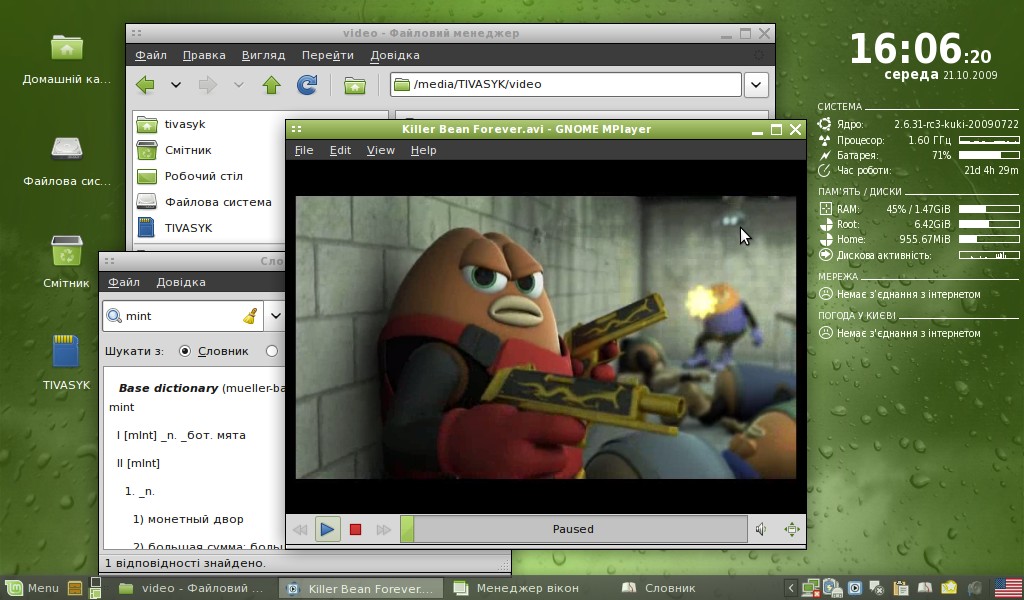This screenshot has height=600, width=1024.
Task: Click the rewind button in MPlayer
Action: (300, 529)
